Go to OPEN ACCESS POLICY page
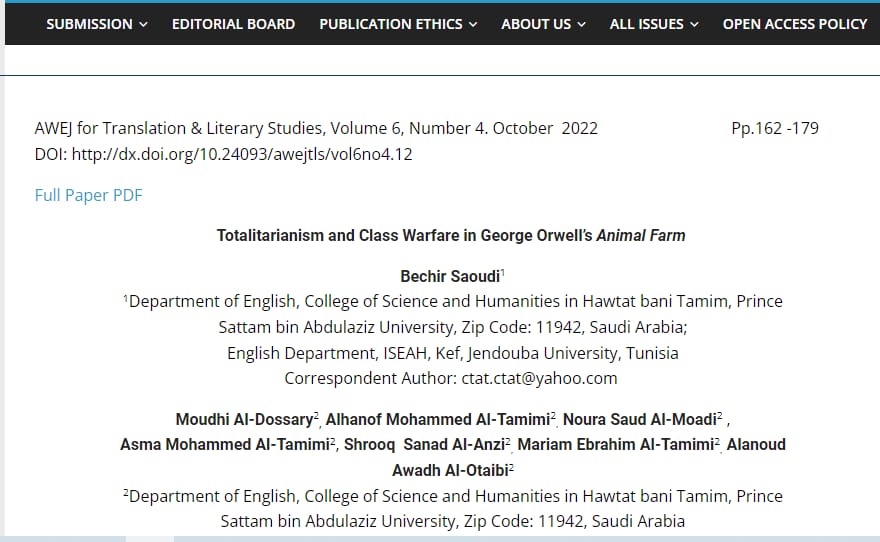880x542 pixels. (794, 24)
